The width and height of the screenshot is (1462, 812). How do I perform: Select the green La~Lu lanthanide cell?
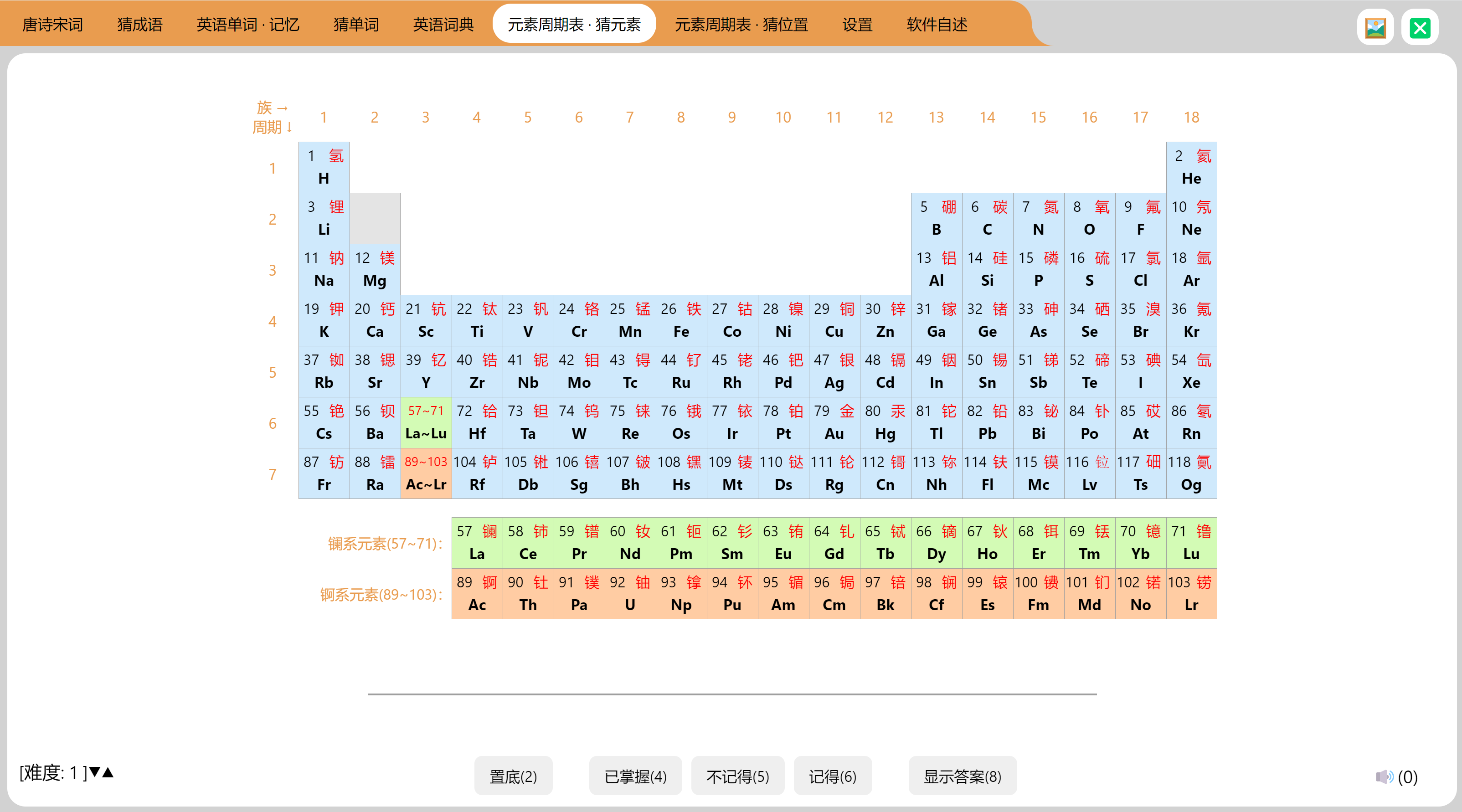[x=426, y=422]
